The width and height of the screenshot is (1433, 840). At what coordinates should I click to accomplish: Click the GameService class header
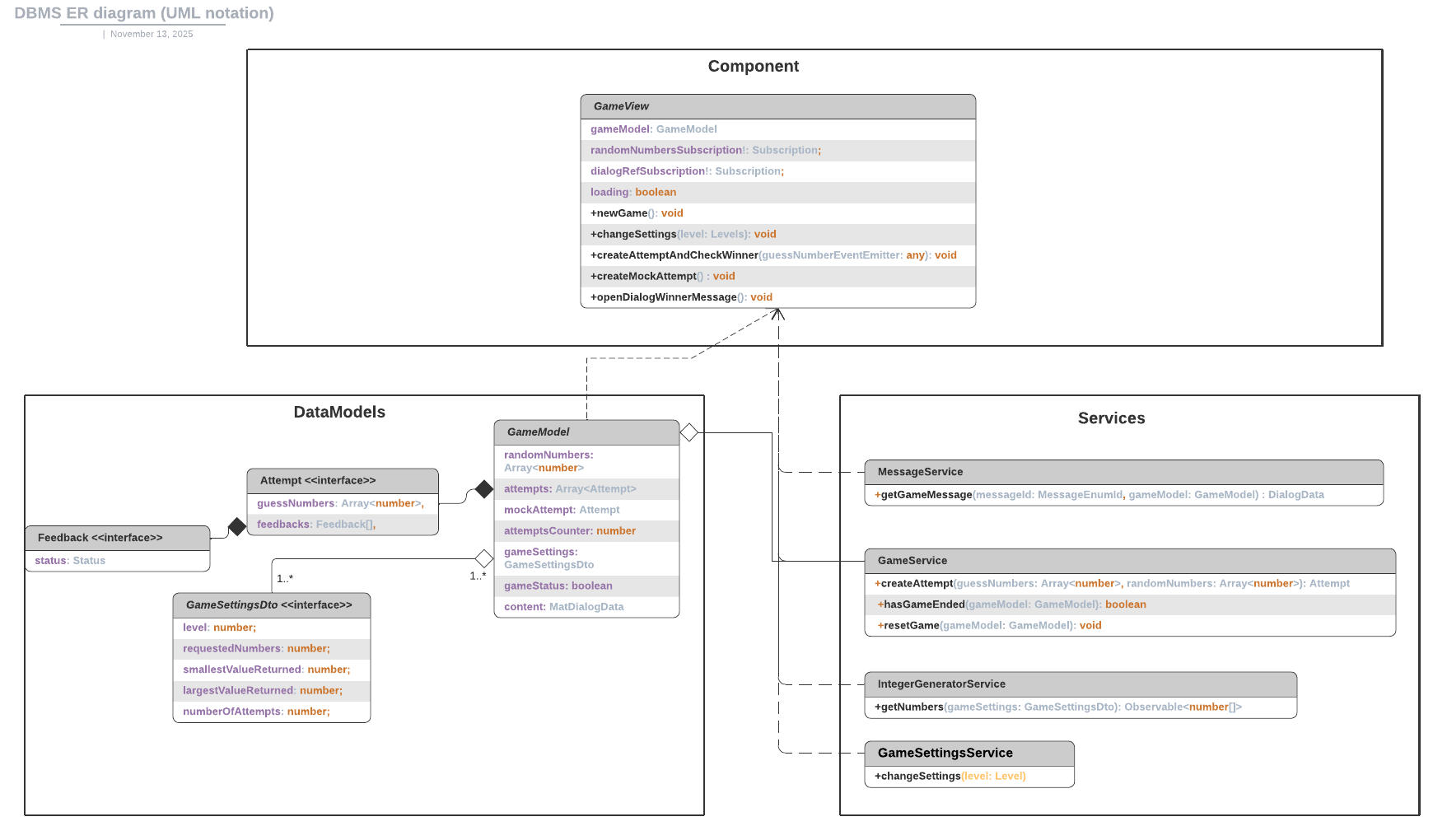click(x=1129, y=561)
